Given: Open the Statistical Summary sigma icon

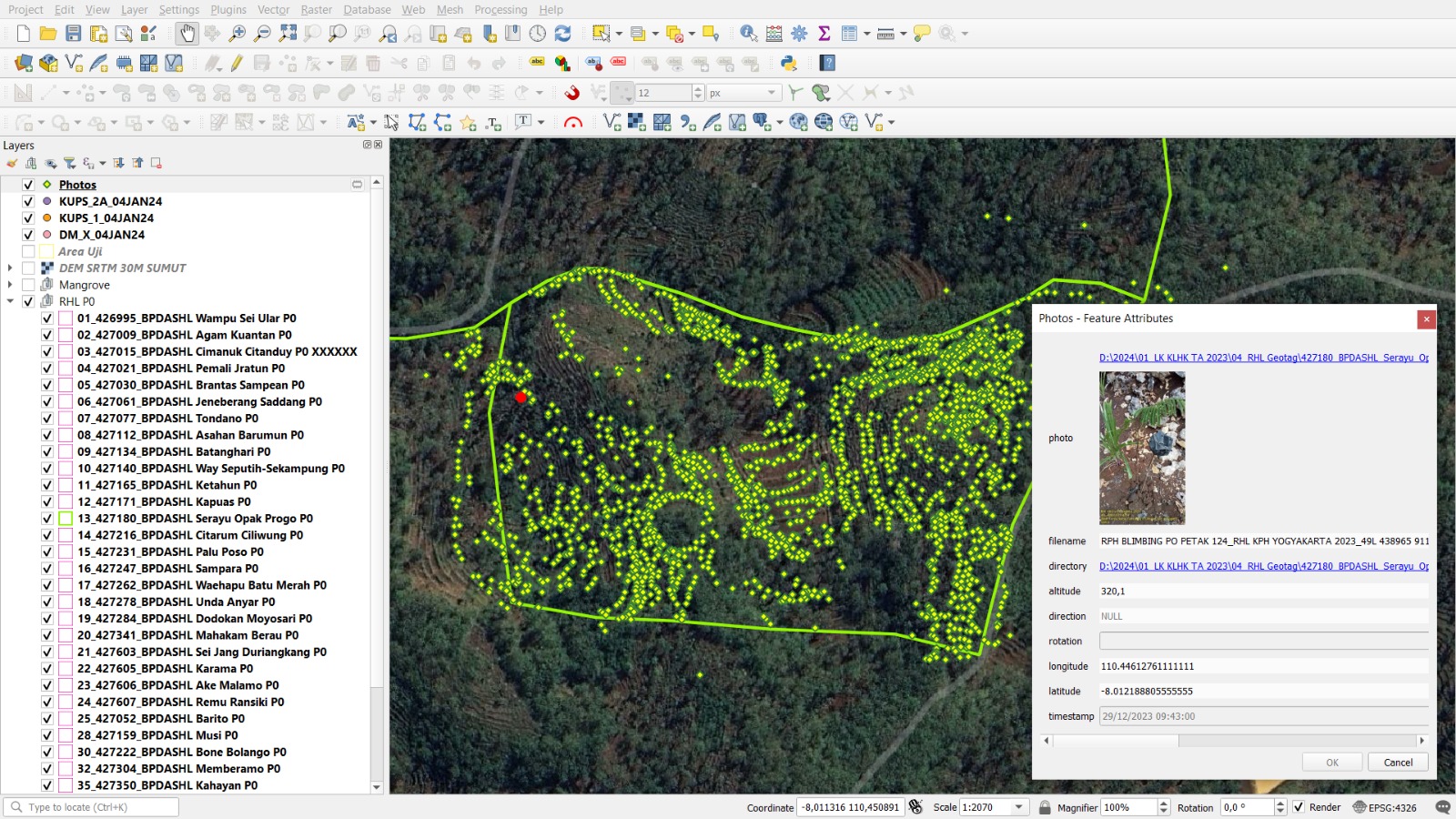Looking at the screenshot, I should click(x=824, y=34).
